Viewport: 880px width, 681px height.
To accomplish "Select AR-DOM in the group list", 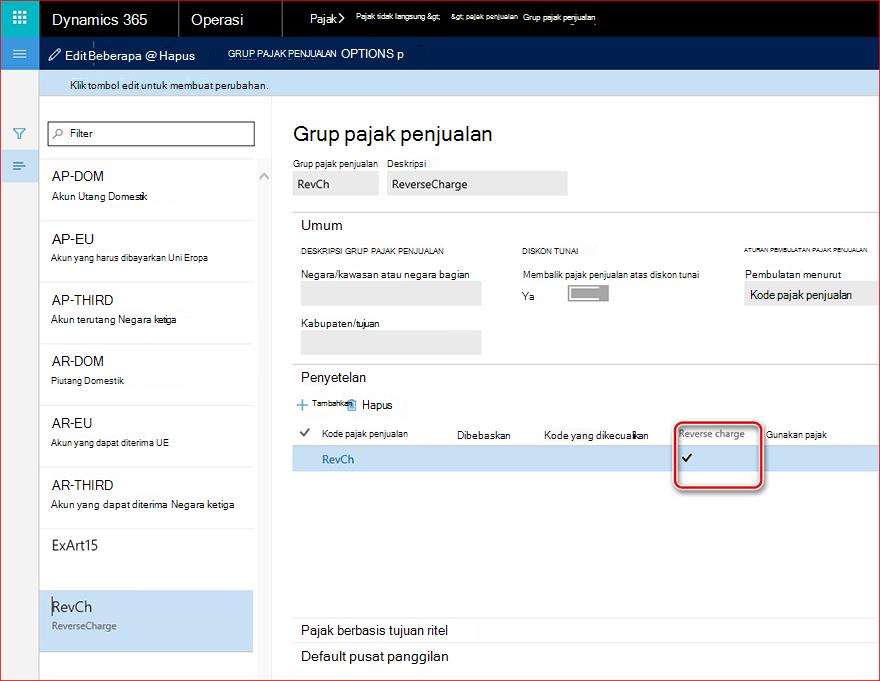I will coord(146,374).
